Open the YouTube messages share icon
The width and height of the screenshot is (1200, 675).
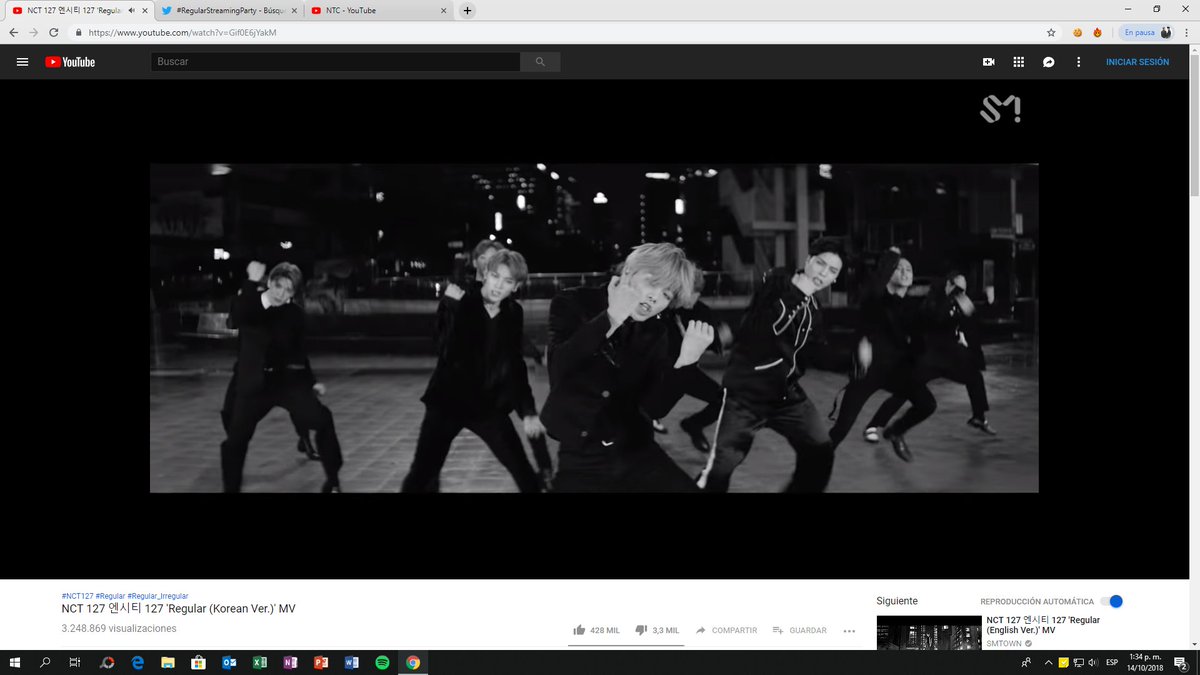tap(1048, 62)
